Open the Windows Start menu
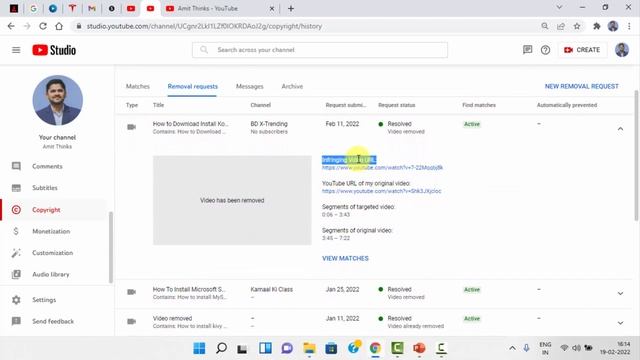 [199, 348]
